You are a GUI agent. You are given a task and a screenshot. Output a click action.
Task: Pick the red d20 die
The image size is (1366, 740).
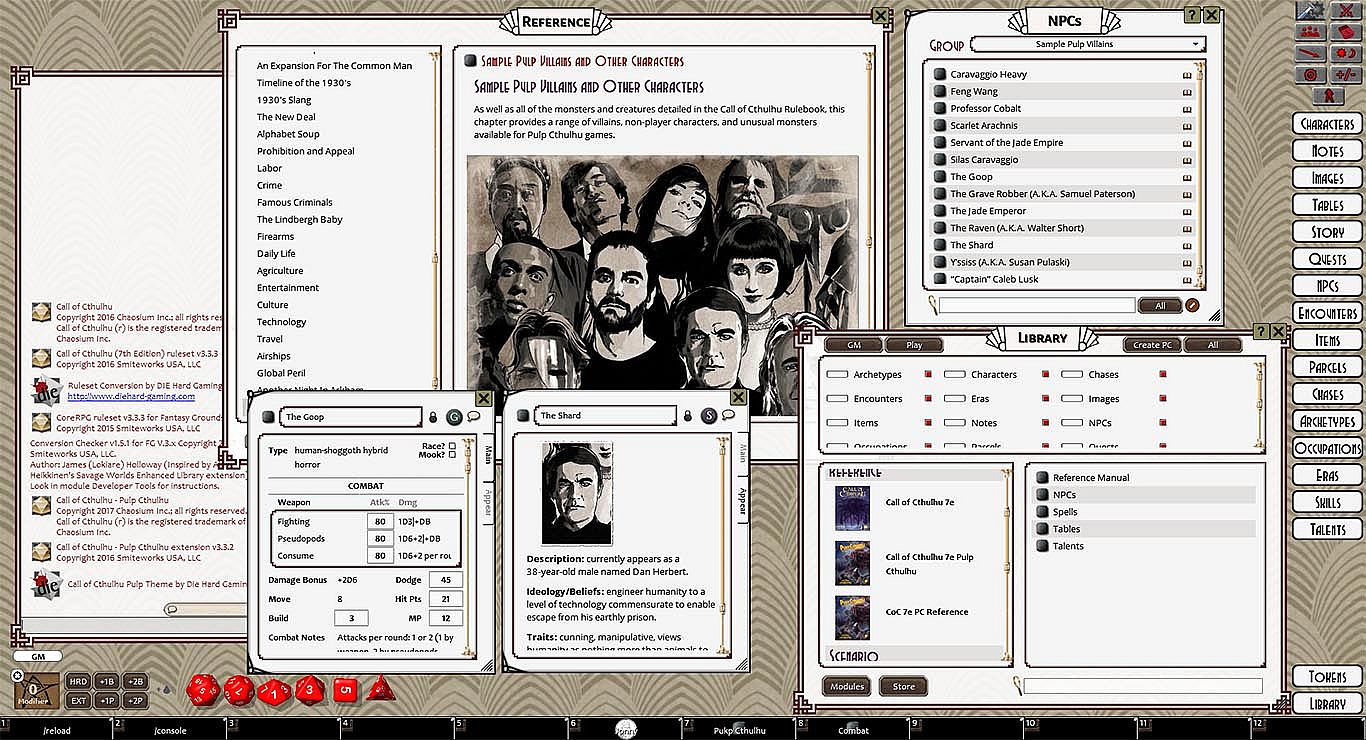tap(205, 688)
